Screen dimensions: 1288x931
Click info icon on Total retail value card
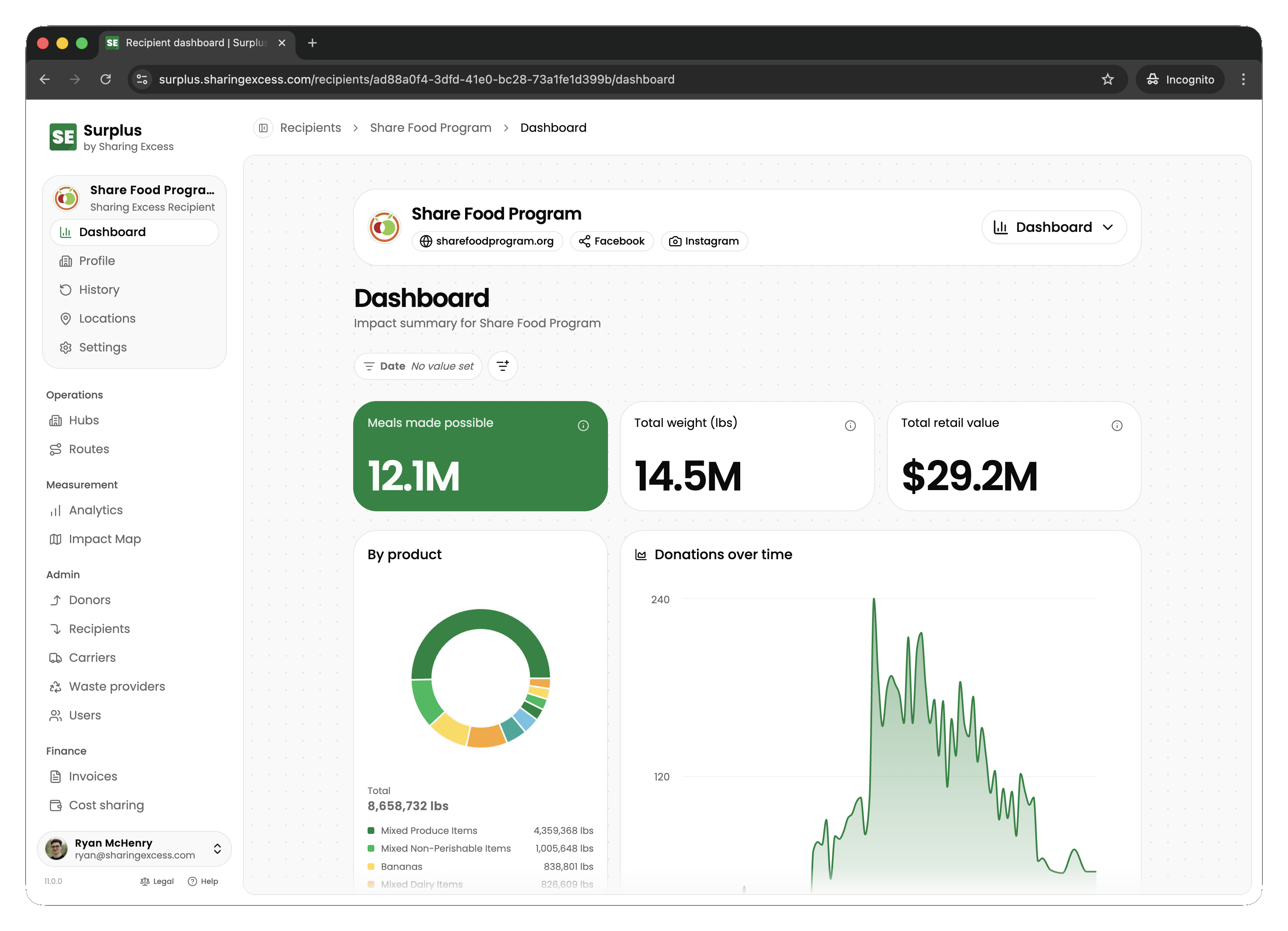[1116, 426]
